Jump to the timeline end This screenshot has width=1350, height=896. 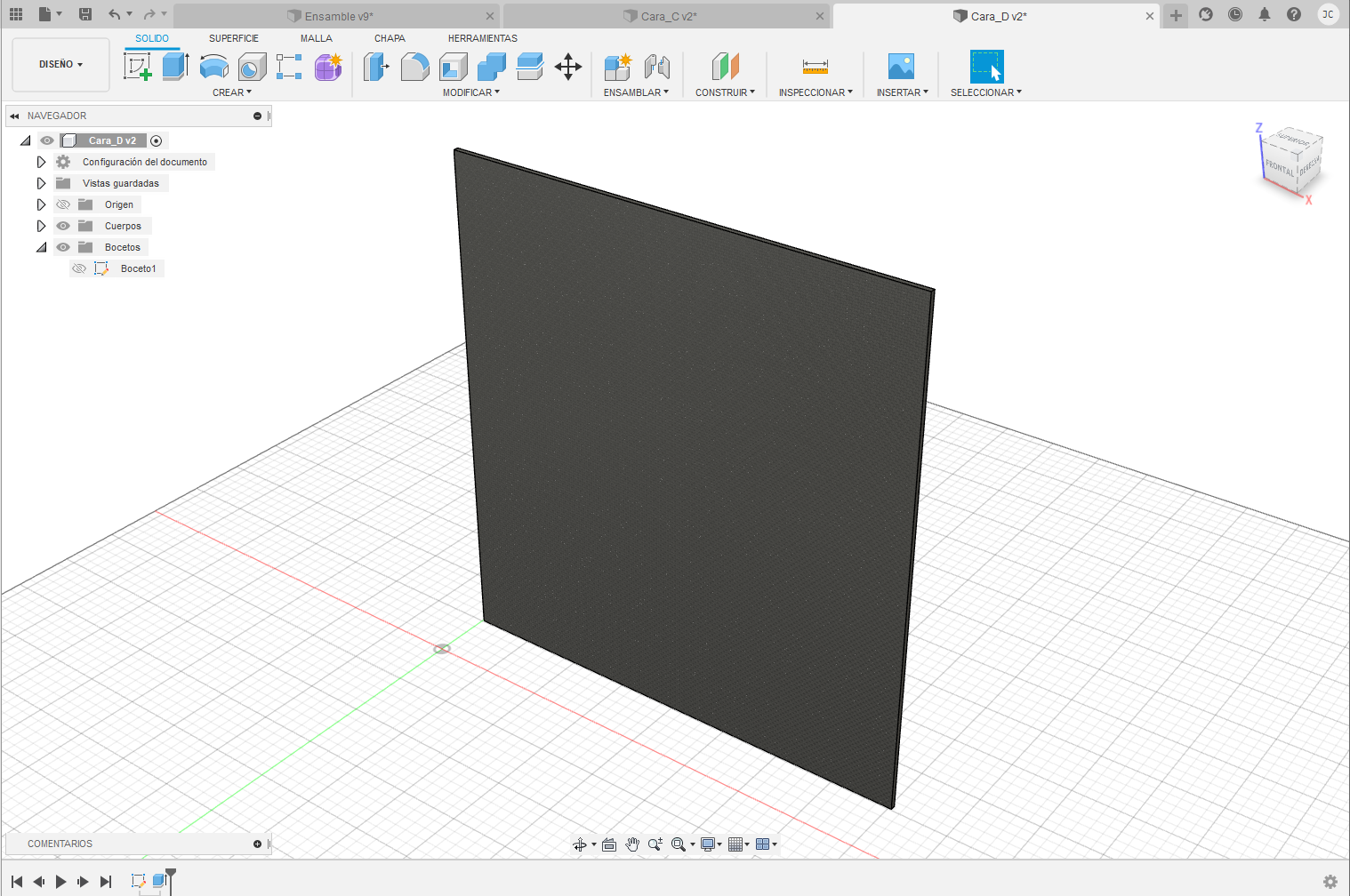(106, 882)
